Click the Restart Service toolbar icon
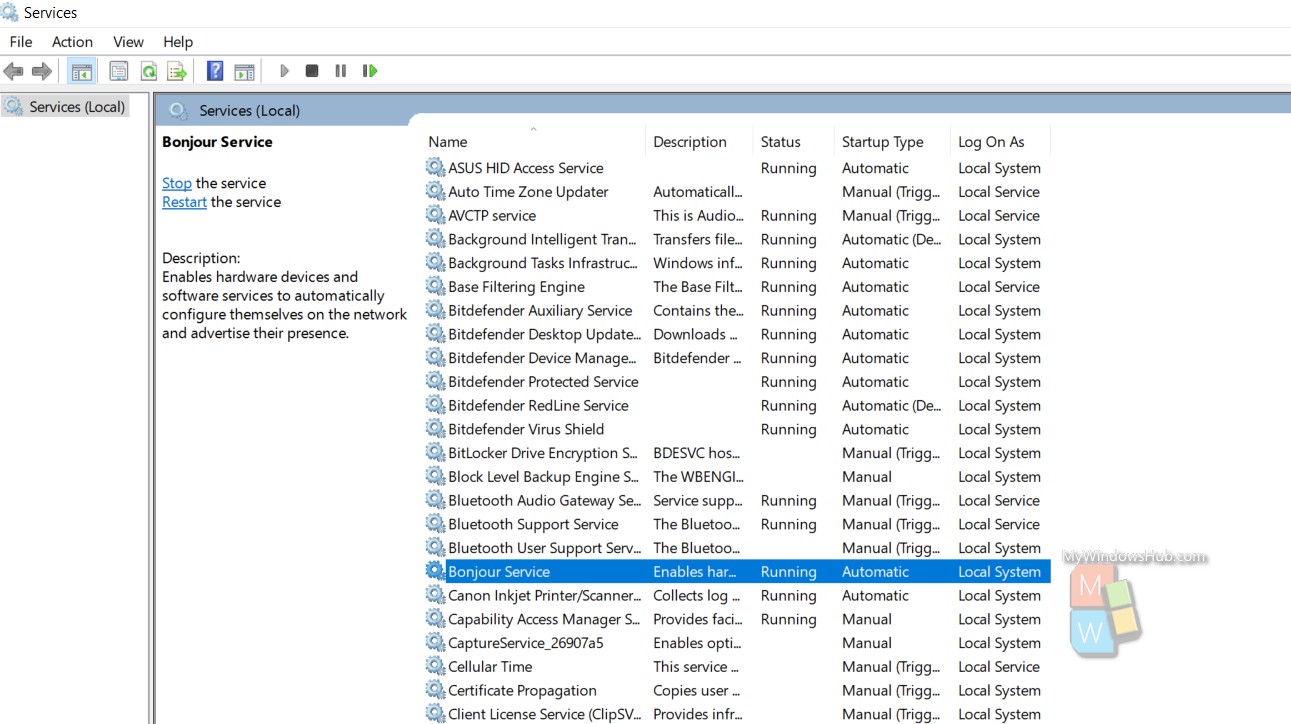 370,71
